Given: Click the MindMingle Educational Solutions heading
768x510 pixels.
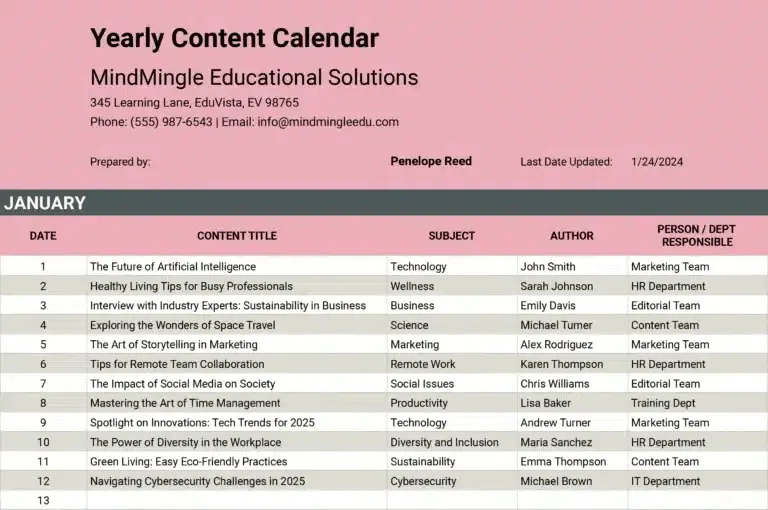Looking at the screenshot, I should tap(254, 77).
